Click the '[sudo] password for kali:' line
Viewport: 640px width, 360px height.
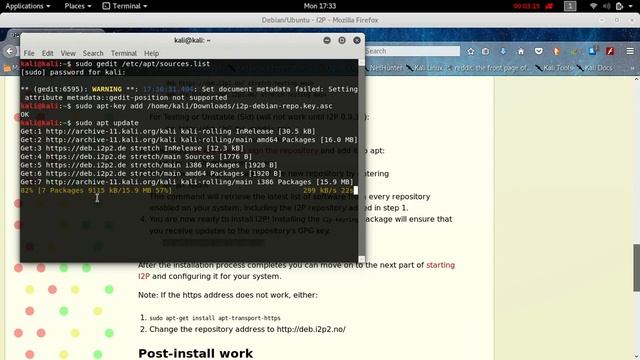pyautogui.click(x=73, y=72)
